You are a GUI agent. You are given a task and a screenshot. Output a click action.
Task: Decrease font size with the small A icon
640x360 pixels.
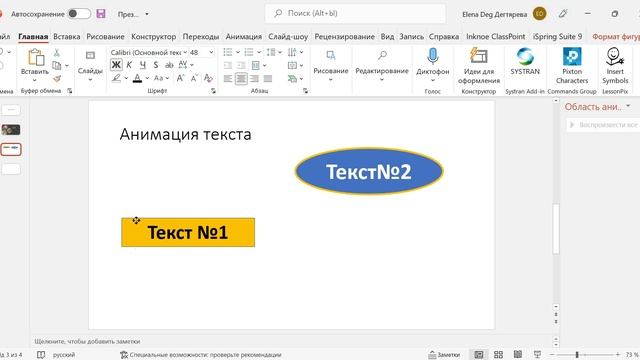194,78
